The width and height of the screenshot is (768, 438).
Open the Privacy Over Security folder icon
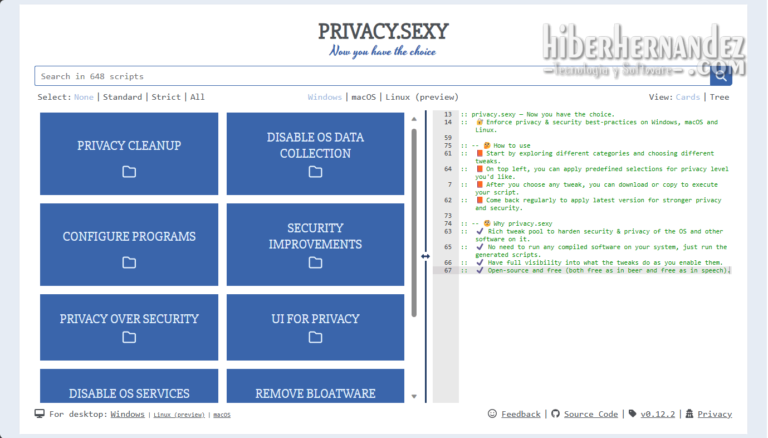[x=129, y=345]
